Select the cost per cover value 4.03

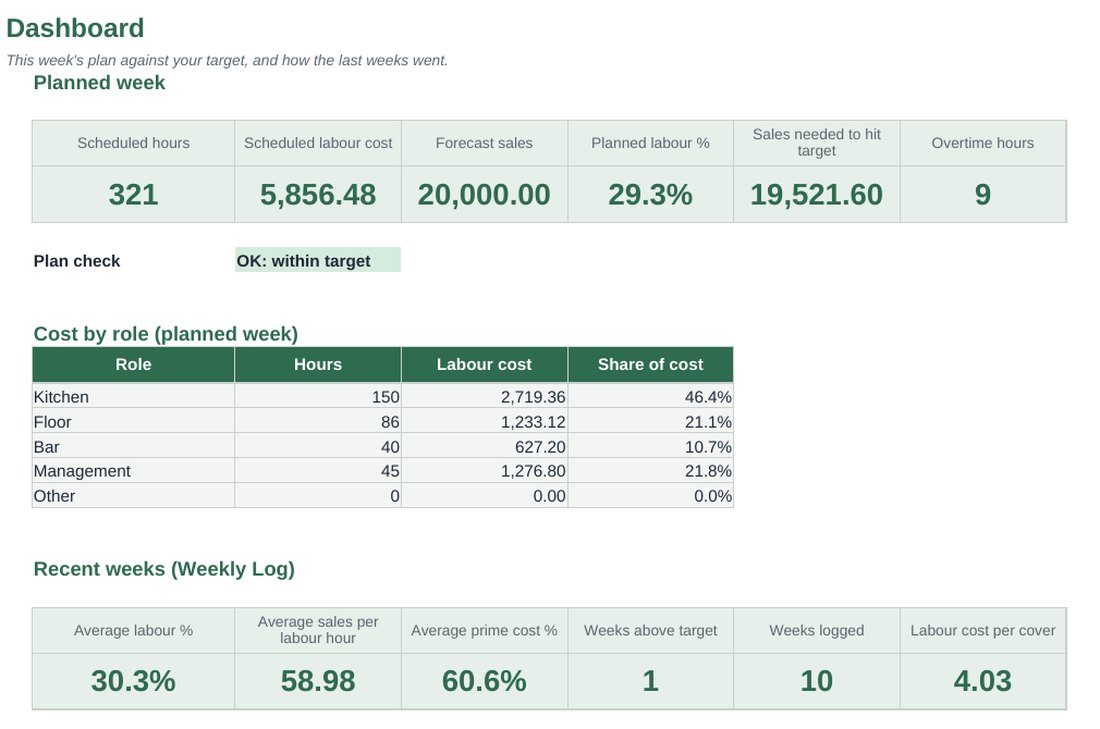point(983,681)
